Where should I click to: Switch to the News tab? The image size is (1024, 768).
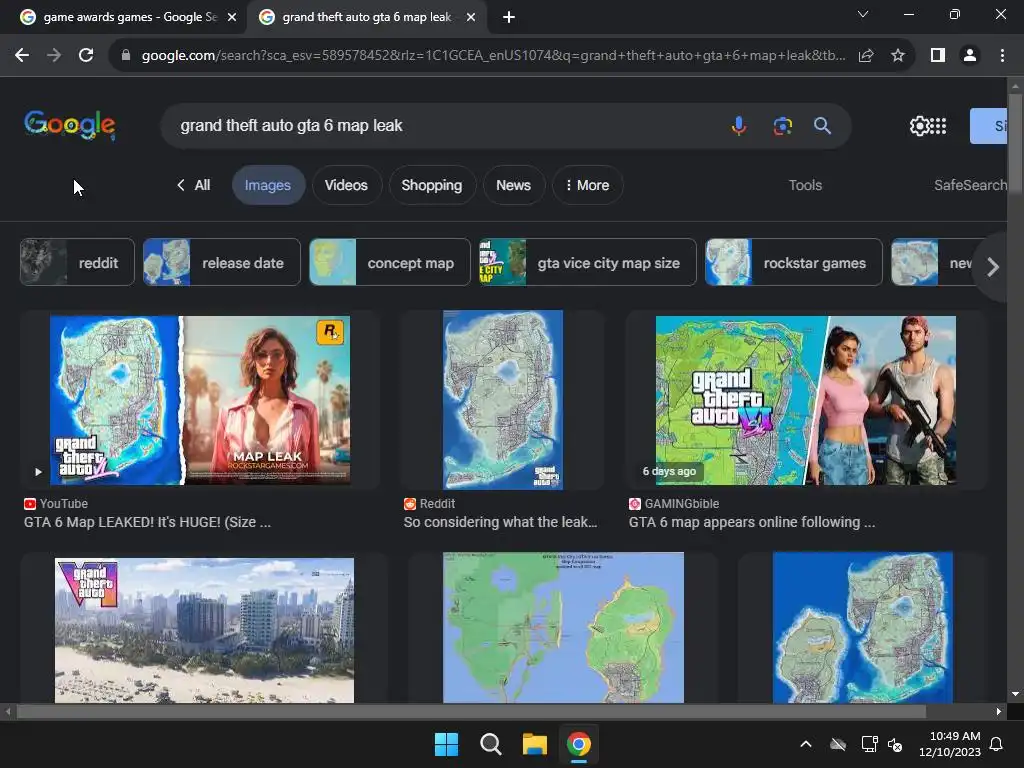(x=513, y=185)
